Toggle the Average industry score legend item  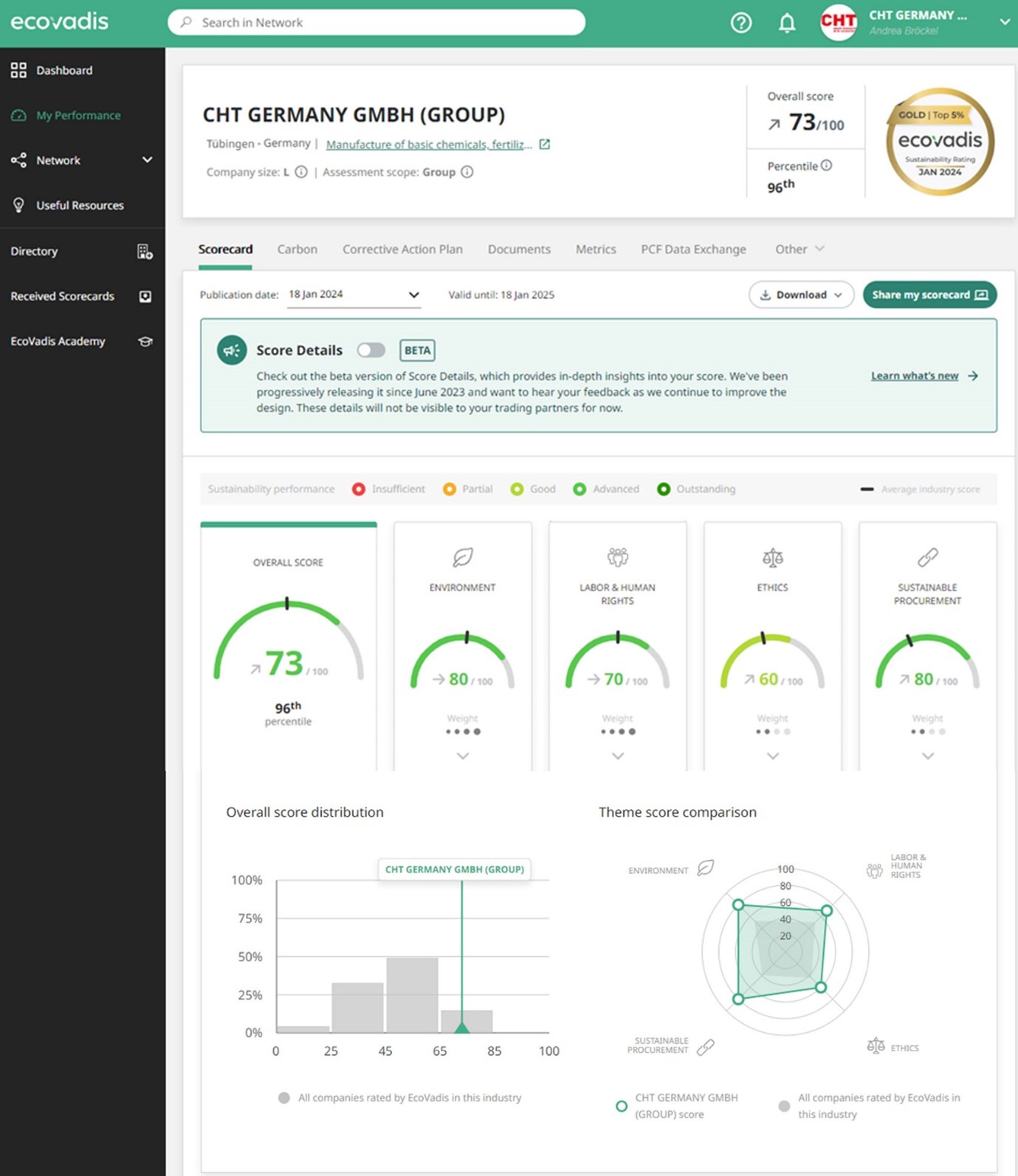920,489
